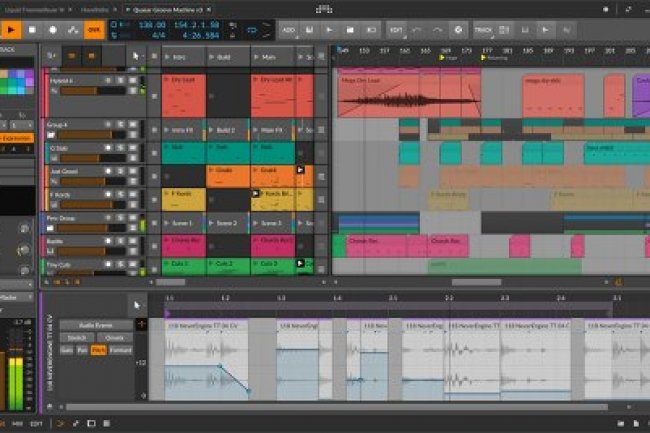Select the Pitch expression button

tap(98, 350)
